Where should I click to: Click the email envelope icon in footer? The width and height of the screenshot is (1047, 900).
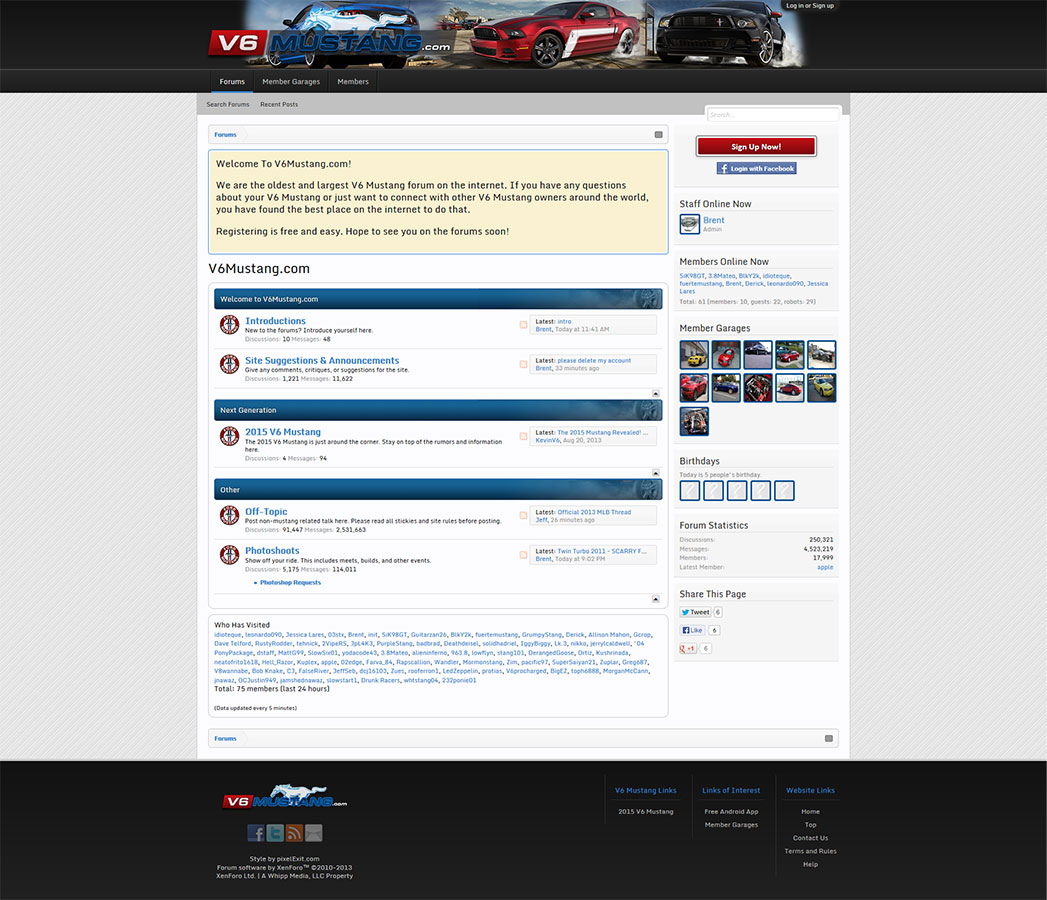point(314,833)
